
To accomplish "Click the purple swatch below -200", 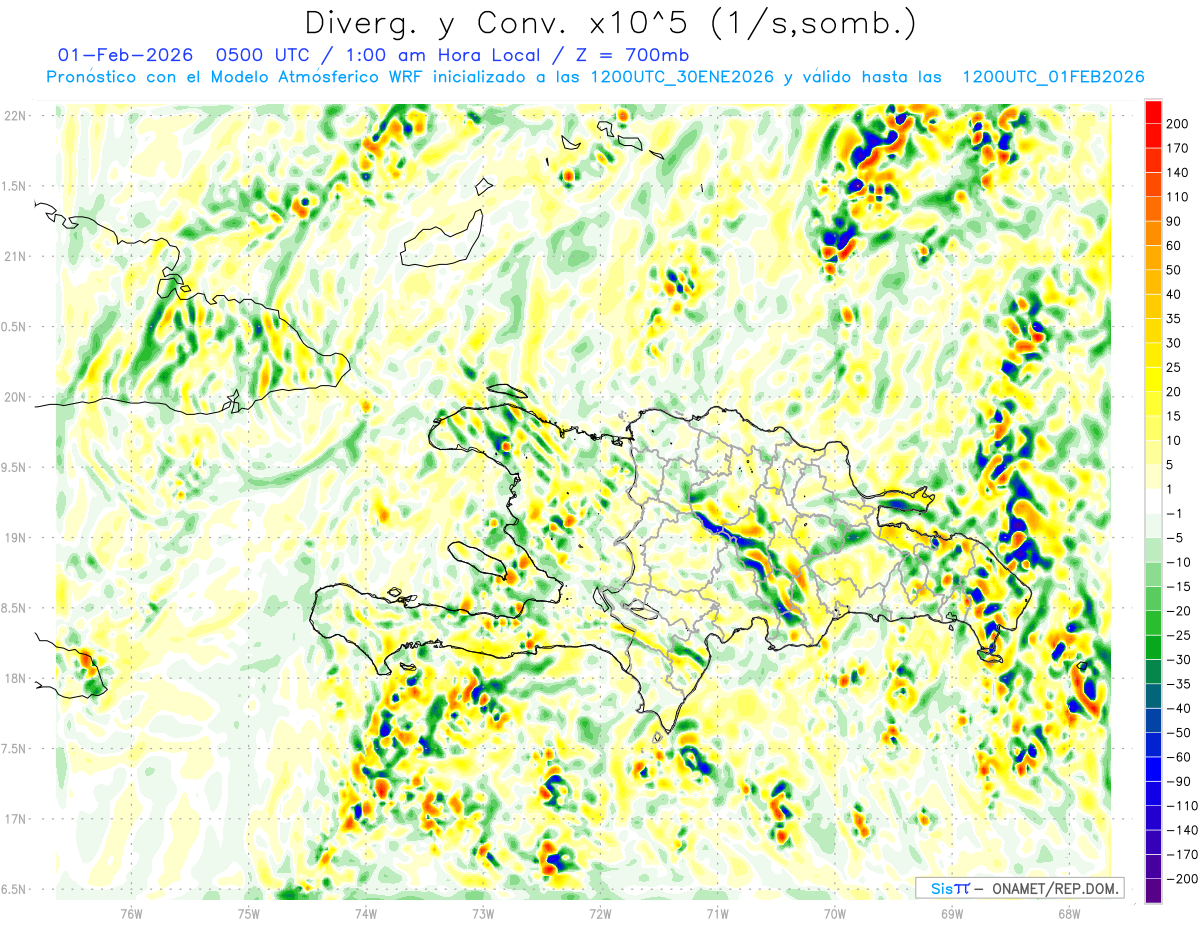I will [x=1153, y=891].
